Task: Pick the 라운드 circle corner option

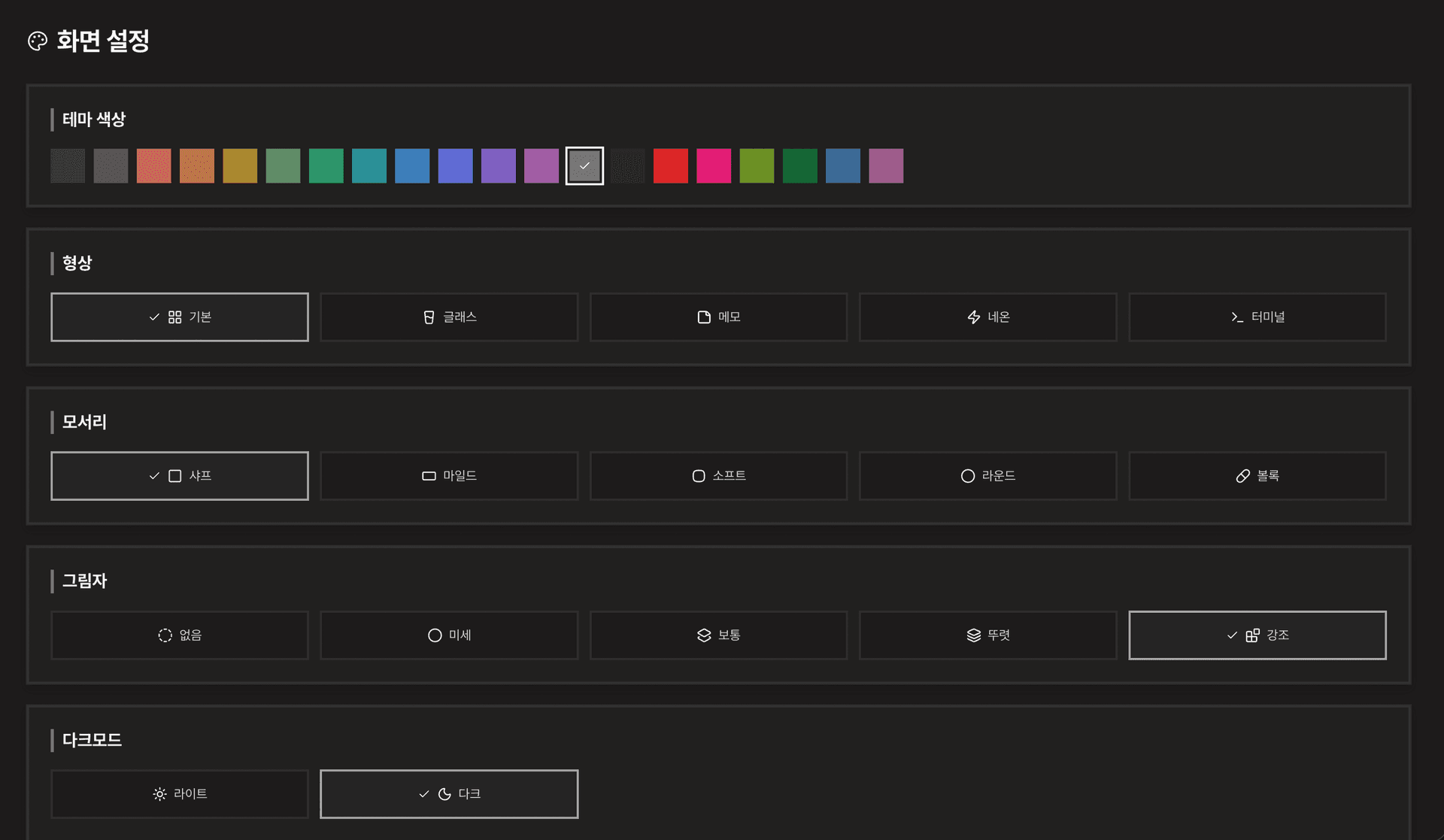Action: pyautogui.click(x=987, y=475)
